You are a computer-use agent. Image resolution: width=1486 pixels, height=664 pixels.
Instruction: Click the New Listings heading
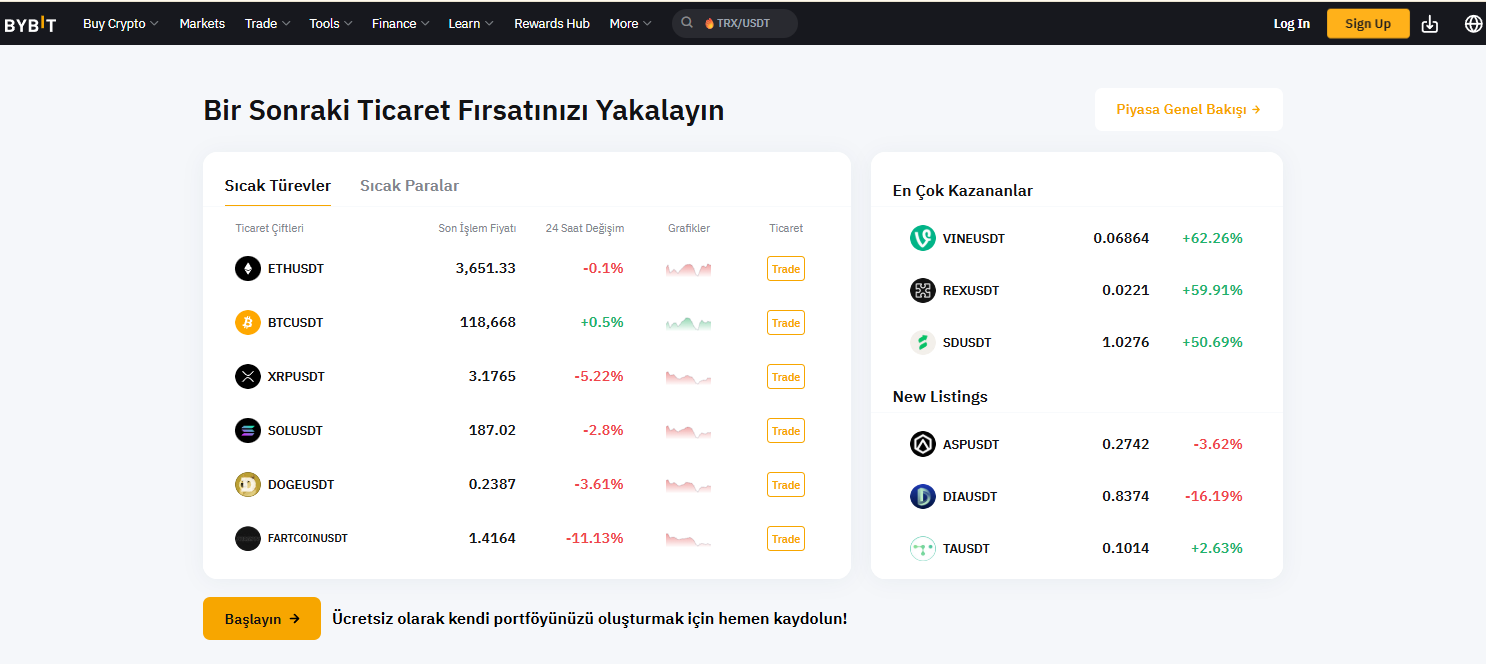940,396
